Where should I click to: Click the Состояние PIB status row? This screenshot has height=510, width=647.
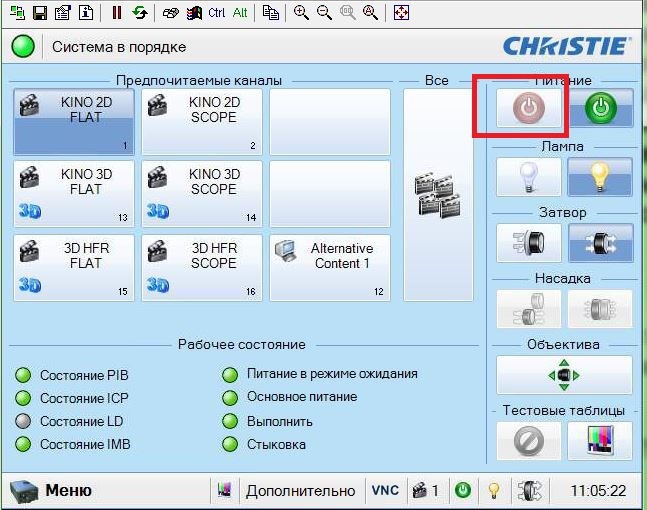click(72, 375)
